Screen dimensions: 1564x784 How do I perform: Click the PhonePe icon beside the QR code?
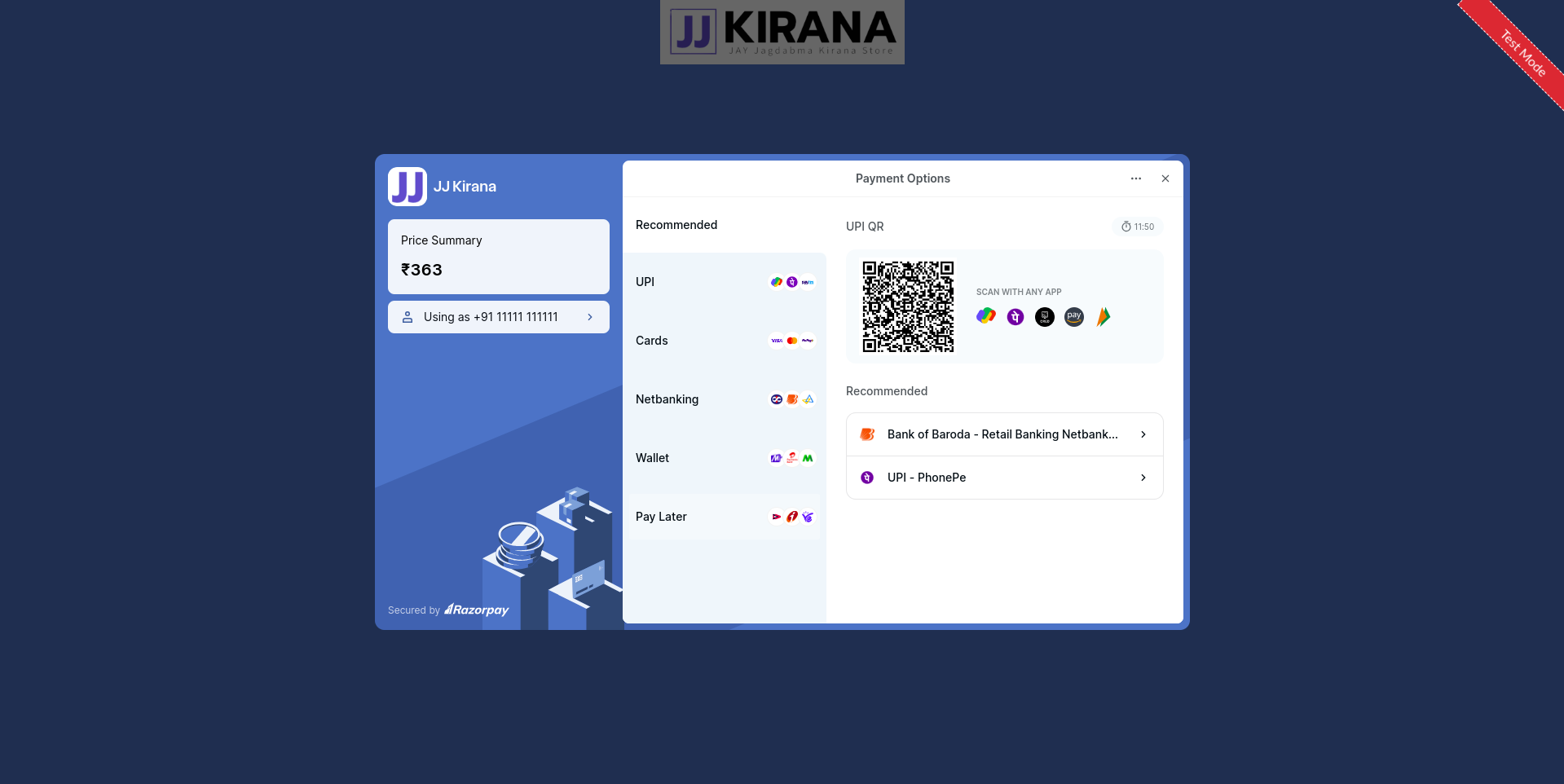coord(1015,317)
